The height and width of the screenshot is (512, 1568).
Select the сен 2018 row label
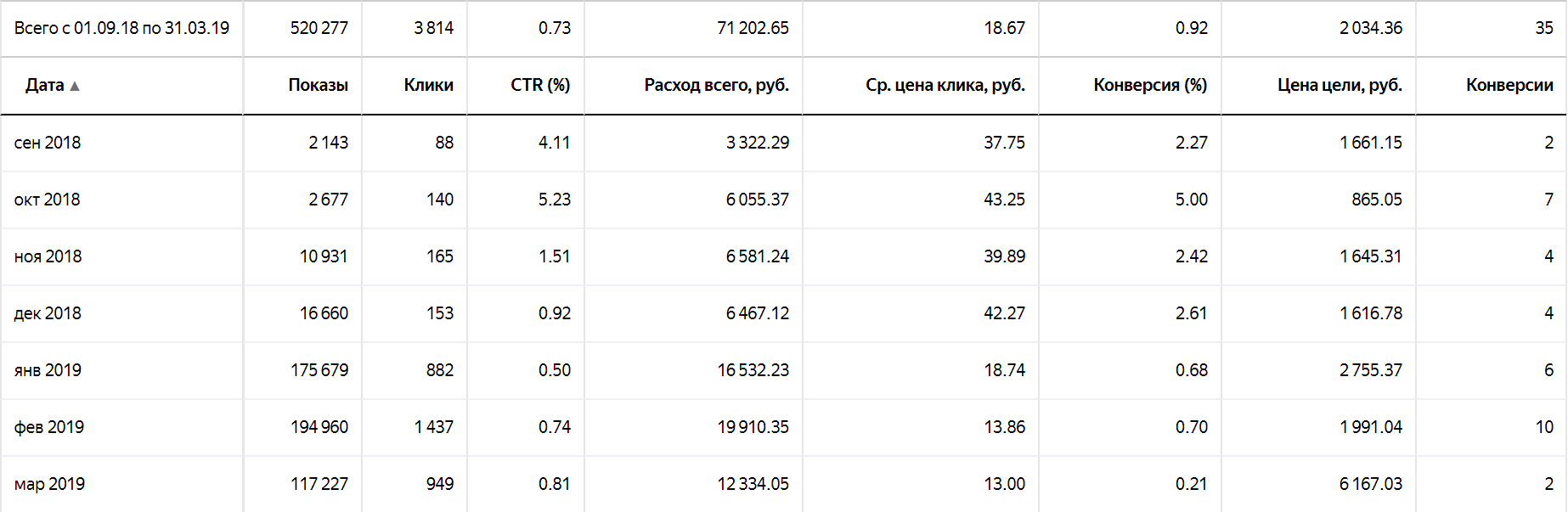pos(48,143)
